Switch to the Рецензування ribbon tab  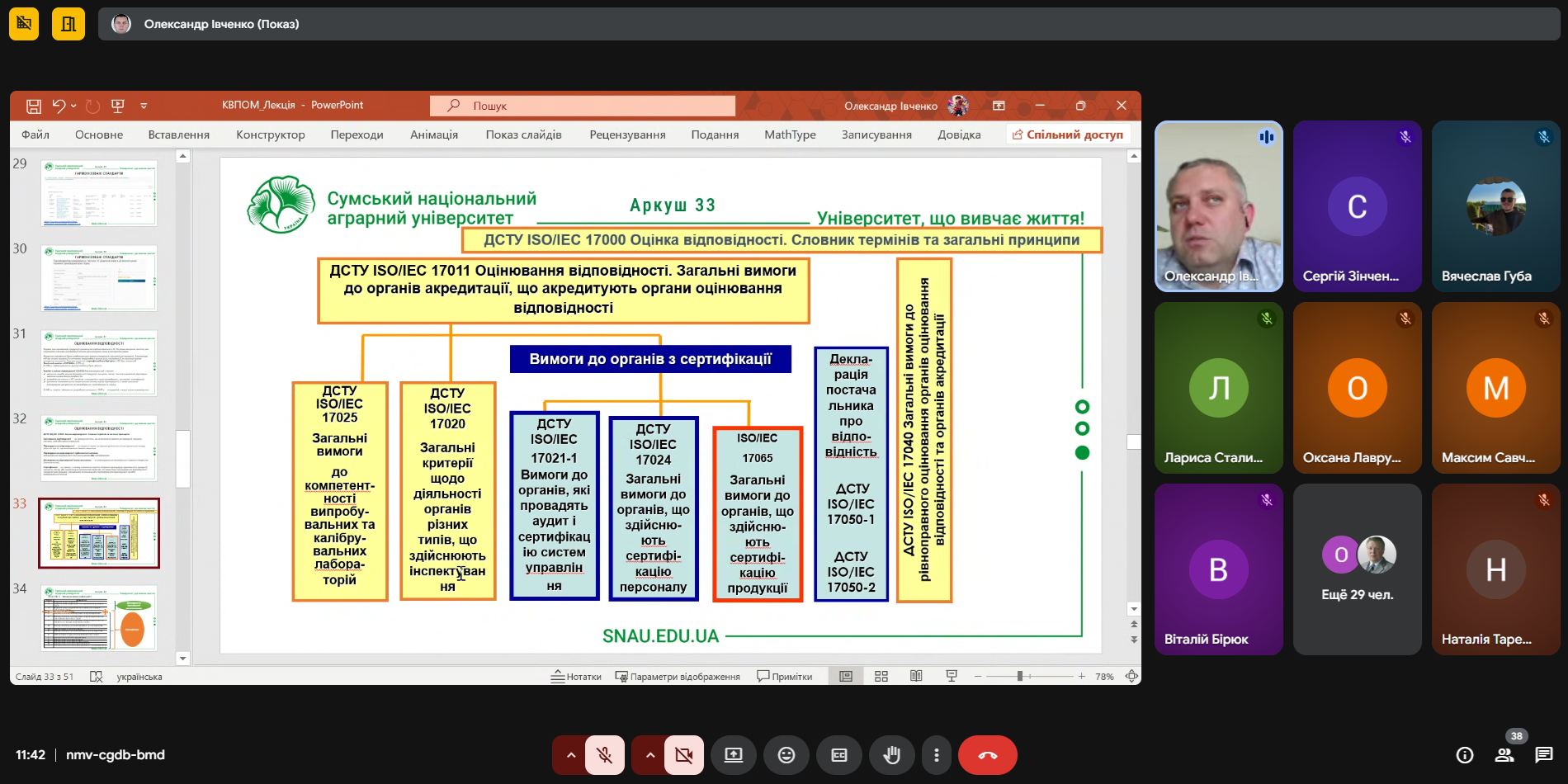627,135
